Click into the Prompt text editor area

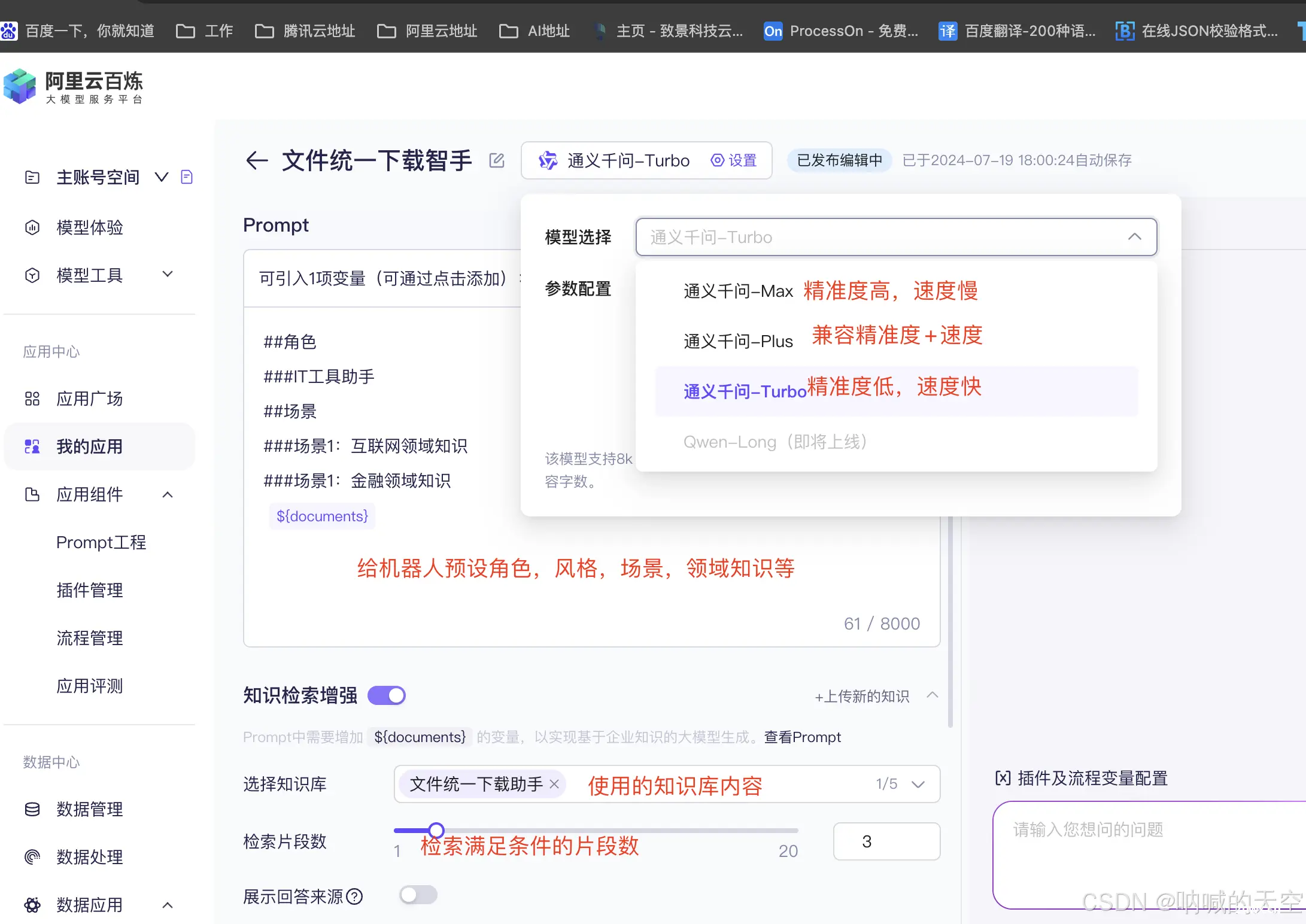591,476
